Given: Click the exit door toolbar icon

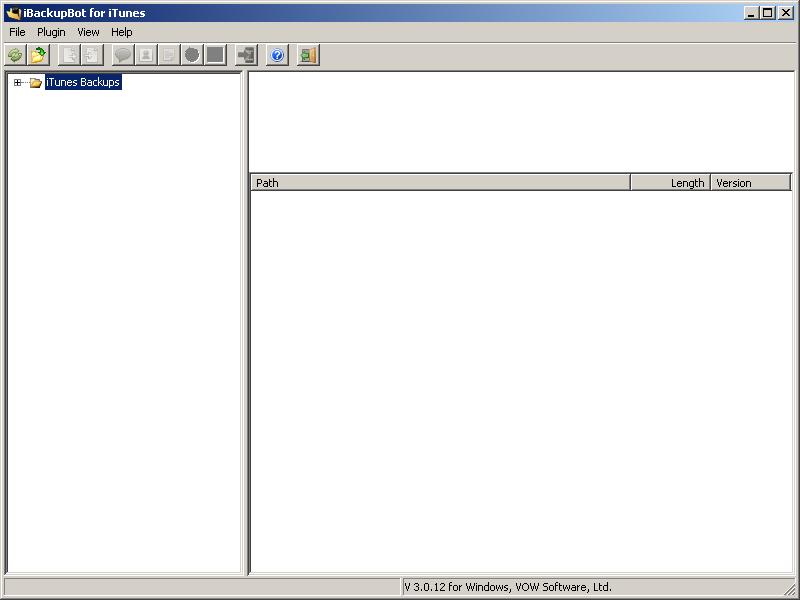Looking at the screenshot, I should 308,55.
